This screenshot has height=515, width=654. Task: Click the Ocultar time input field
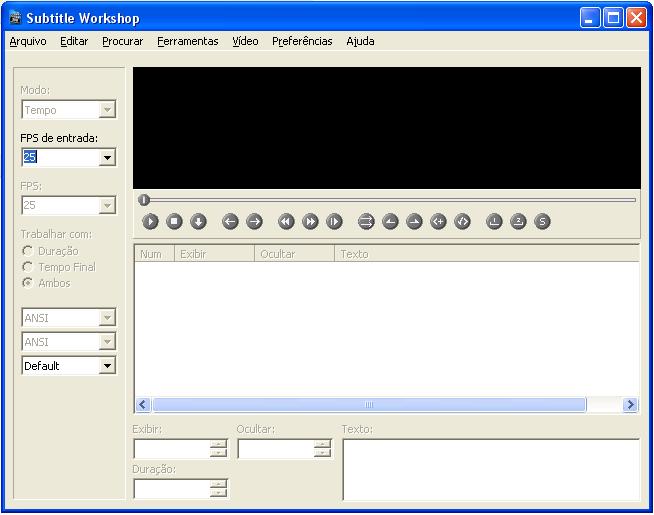click(x=276, y=449)
